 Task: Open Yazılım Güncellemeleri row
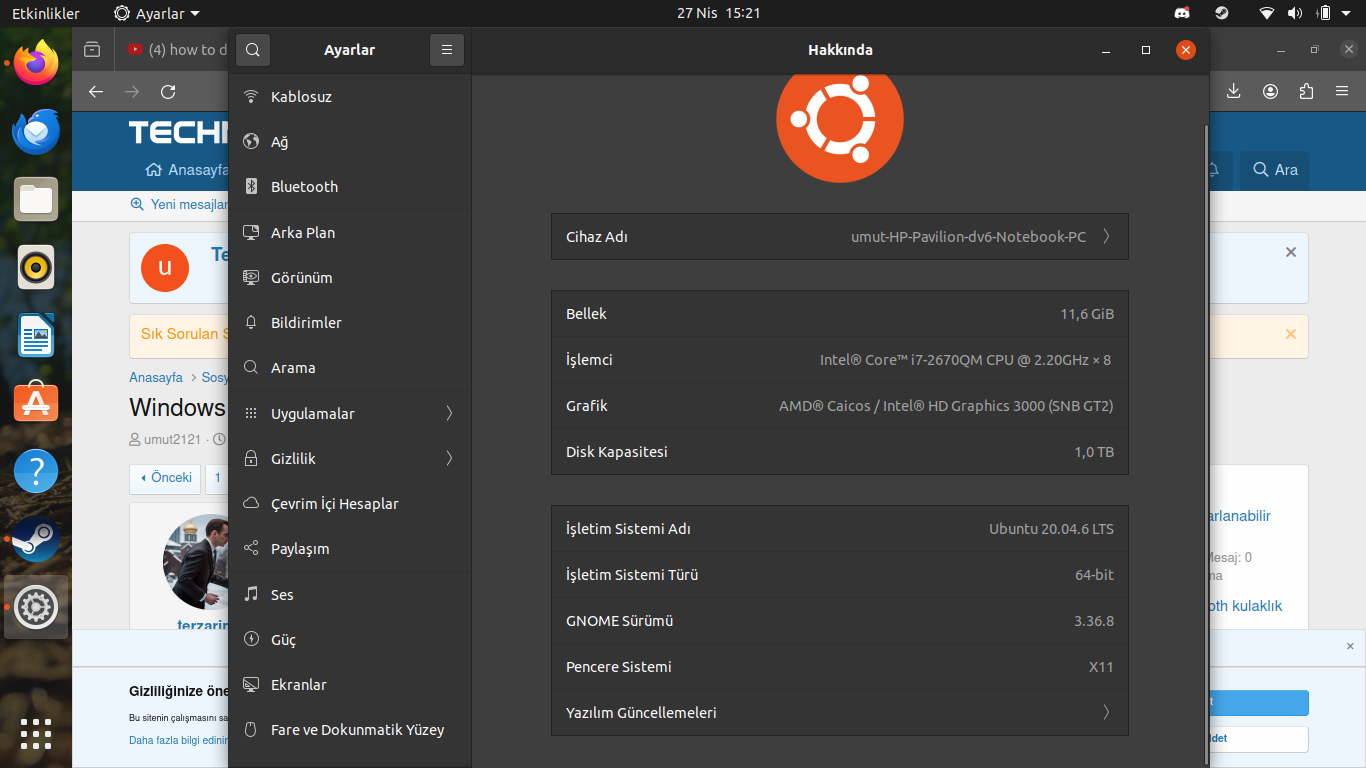click(x=839, y=713)
